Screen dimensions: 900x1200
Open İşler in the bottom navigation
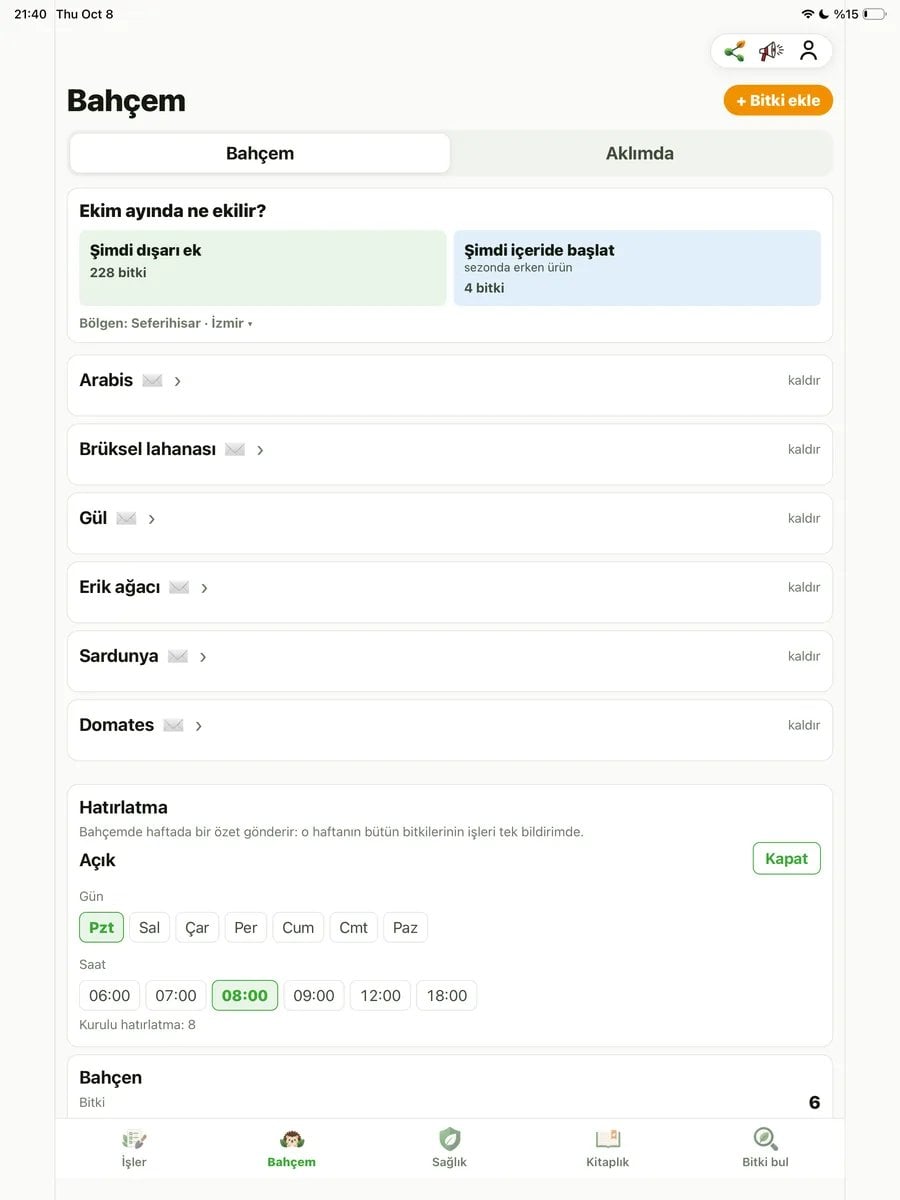134,1149
